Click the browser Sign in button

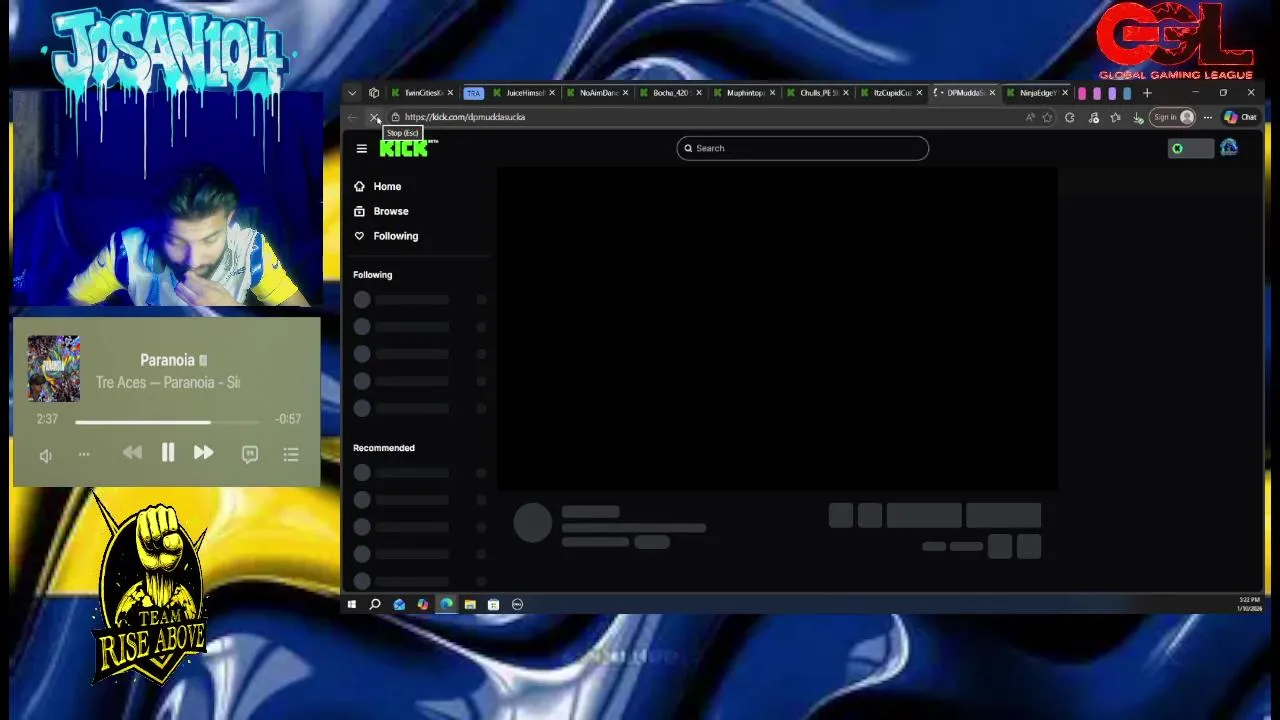click(1174, 117)
